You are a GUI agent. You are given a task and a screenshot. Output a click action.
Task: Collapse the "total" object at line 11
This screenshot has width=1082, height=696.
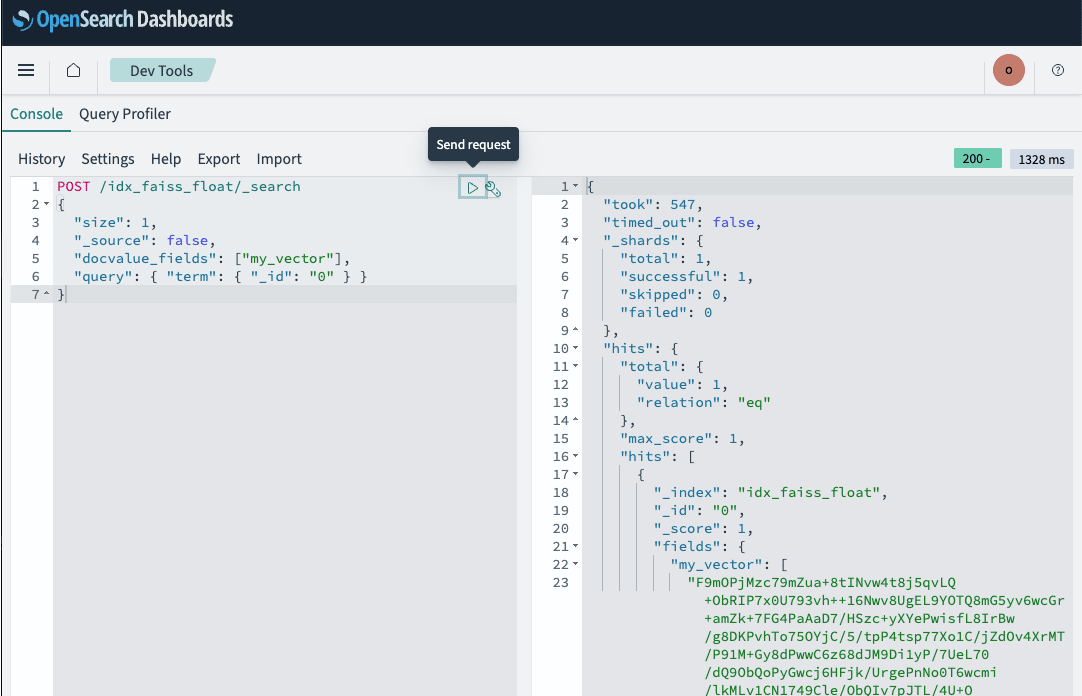[x=576, y=366]
